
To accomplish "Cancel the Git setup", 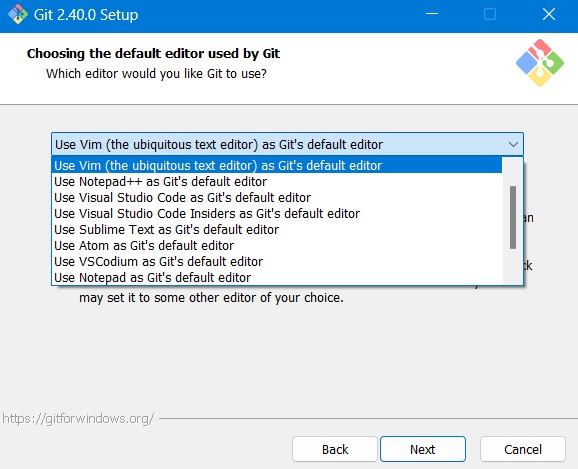I will pyautogui.click(x=523, y=449).
